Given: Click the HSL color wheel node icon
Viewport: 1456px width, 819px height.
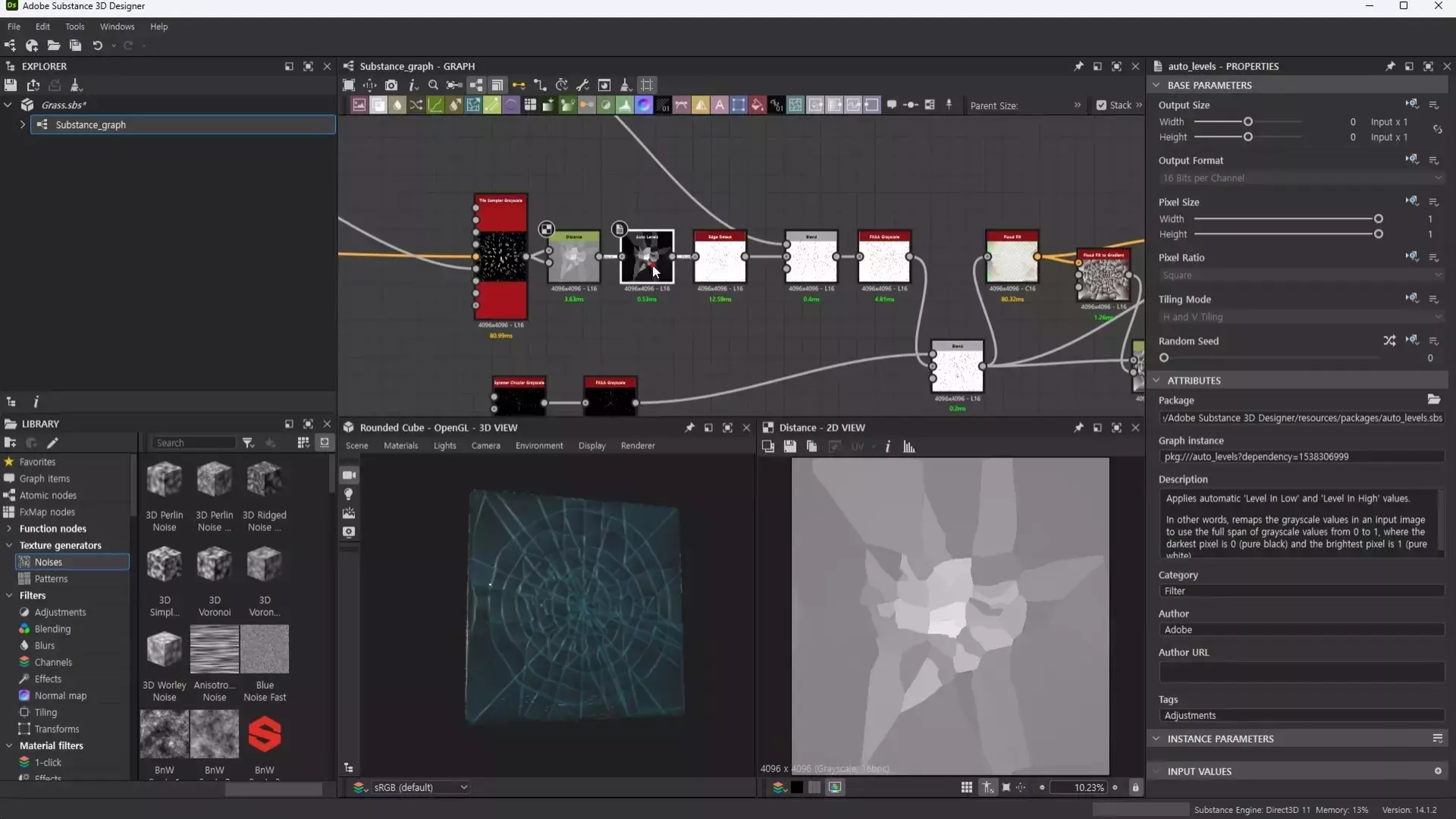Looking at the screenshot, I should click(644, 105).
